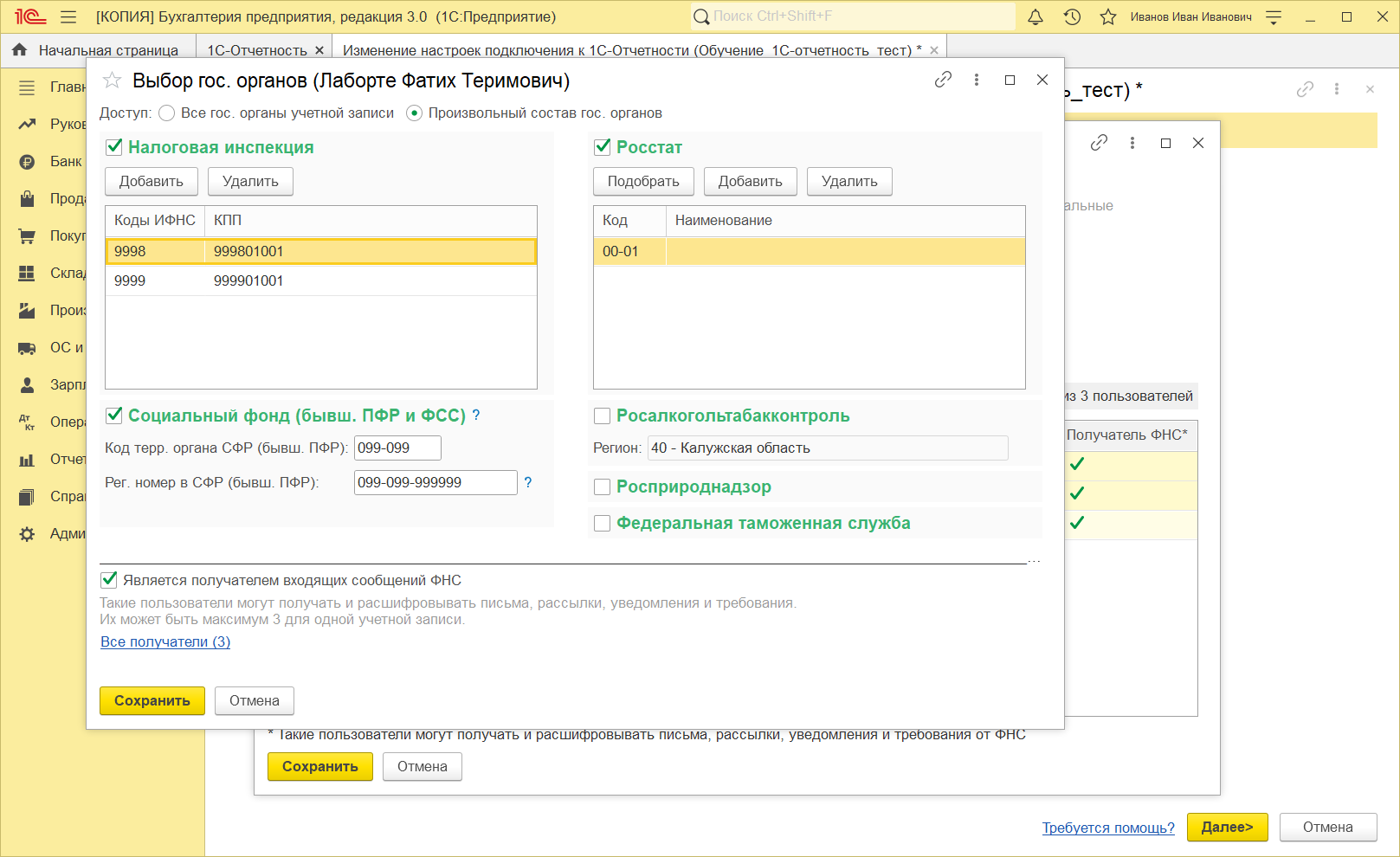The height and width of the screenshot is (857, 1400).
Task: Open Регион field with Калужская область
Action: [828, 448]
